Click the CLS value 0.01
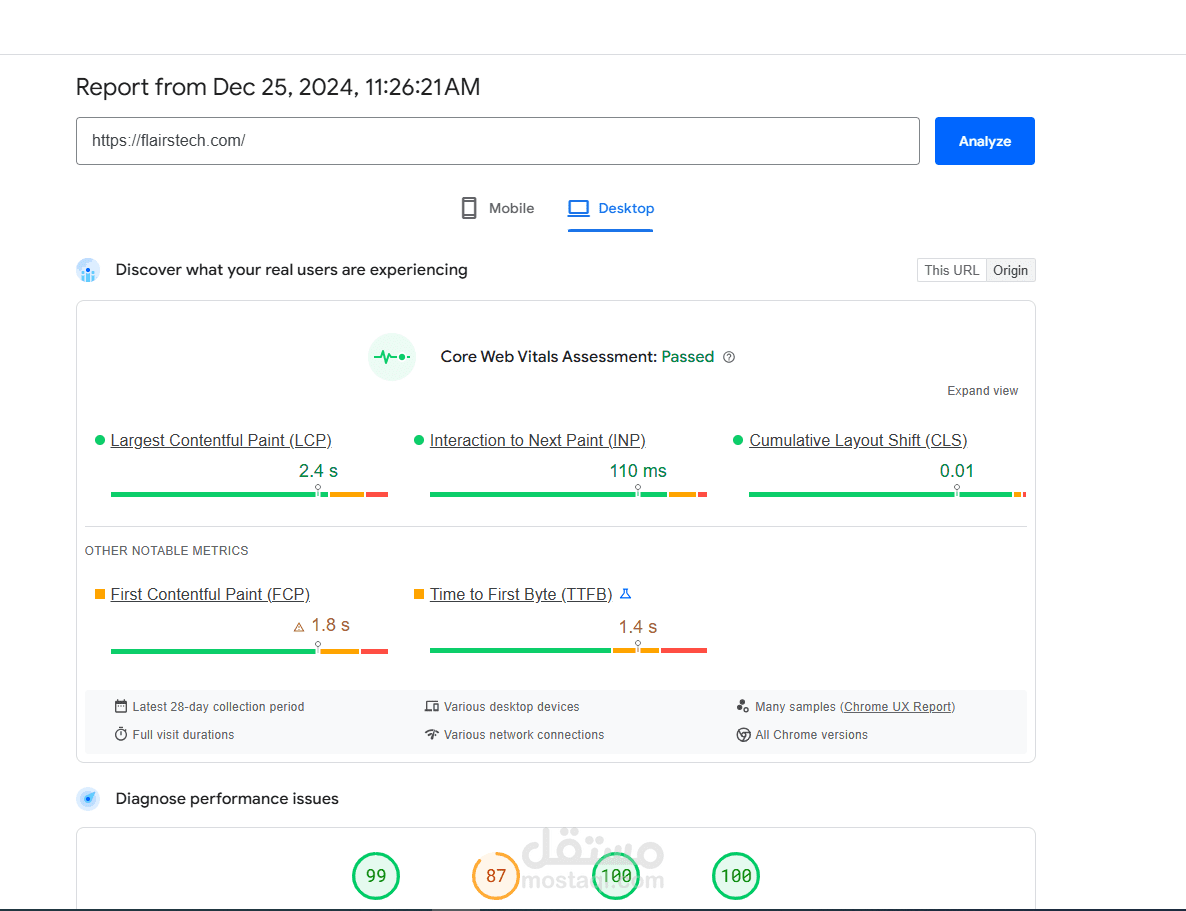This screenshot has width=1186, height=911. point(957,471)
